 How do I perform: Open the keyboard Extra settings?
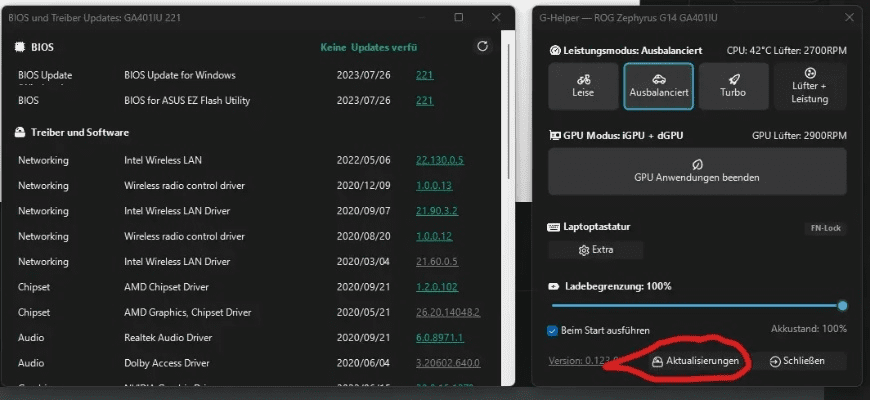pyautogui.click(x=595, y=250)
